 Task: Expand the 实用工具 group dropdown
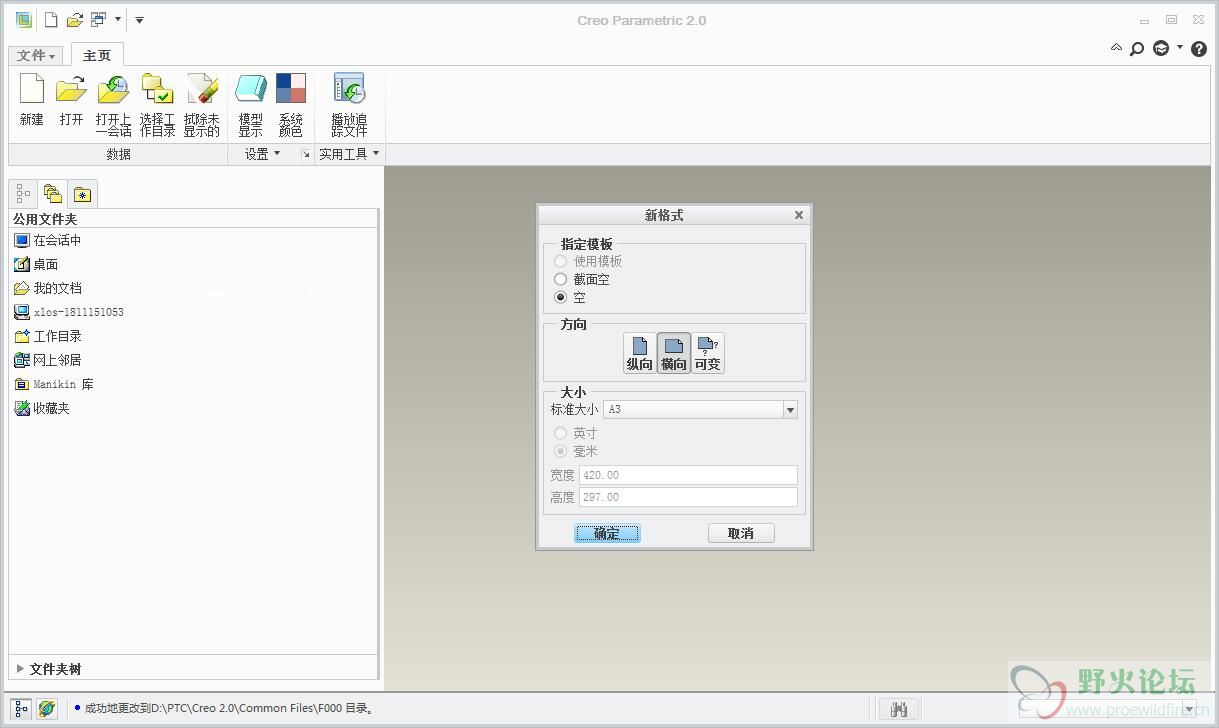349,154
